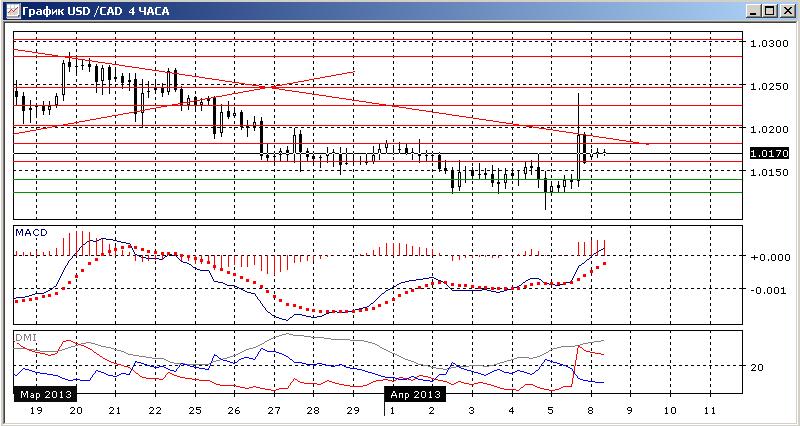Click date 27 on the time axis
The height and width of the screenshot is (426, 800).
273,410
